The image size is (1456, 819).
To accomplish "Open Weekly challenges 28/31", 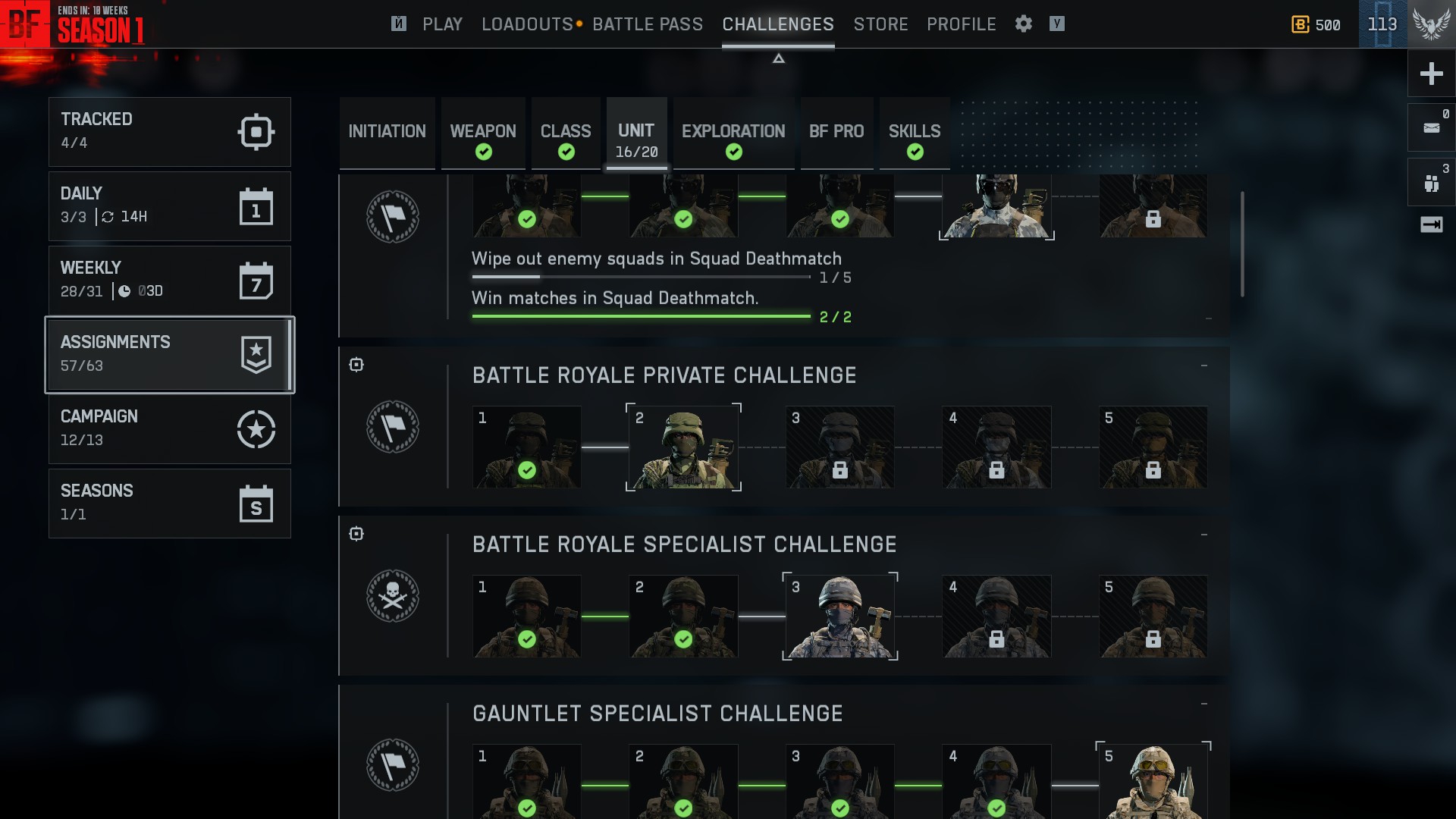I will [170, 281].
